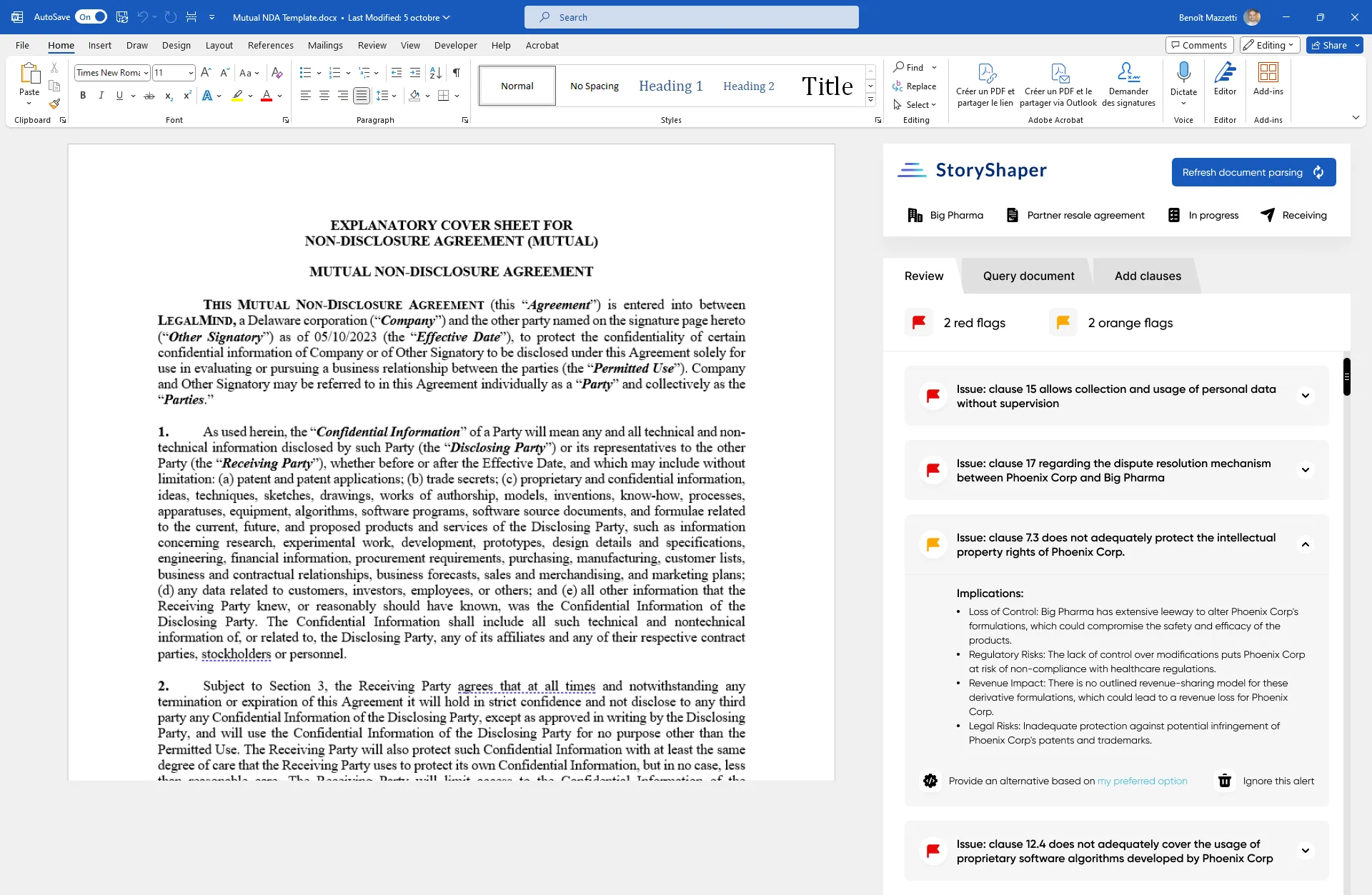Click the Ignore this alert trash icon
This screenshot has width=1372, height=895.
coord(1224,781)
